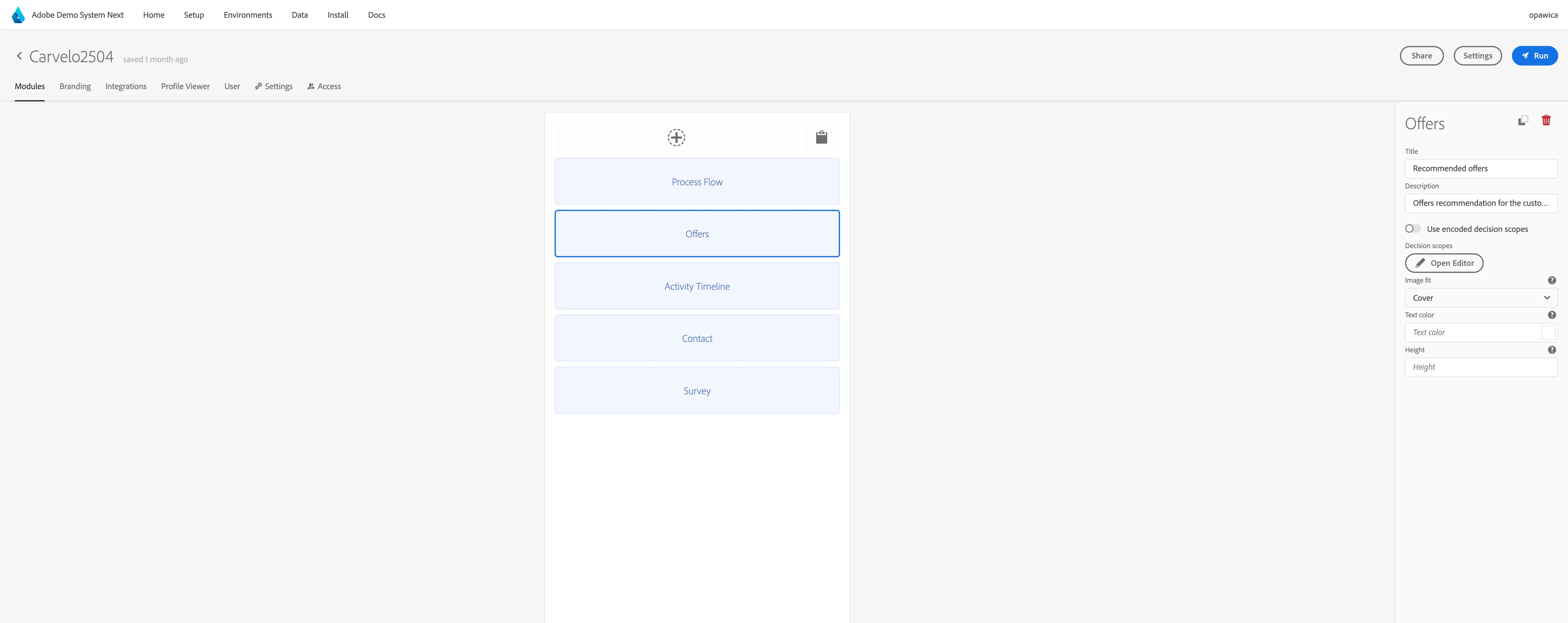1568x623 pixels.
Task: Focus the Height input field
Action: point(1481,367)
